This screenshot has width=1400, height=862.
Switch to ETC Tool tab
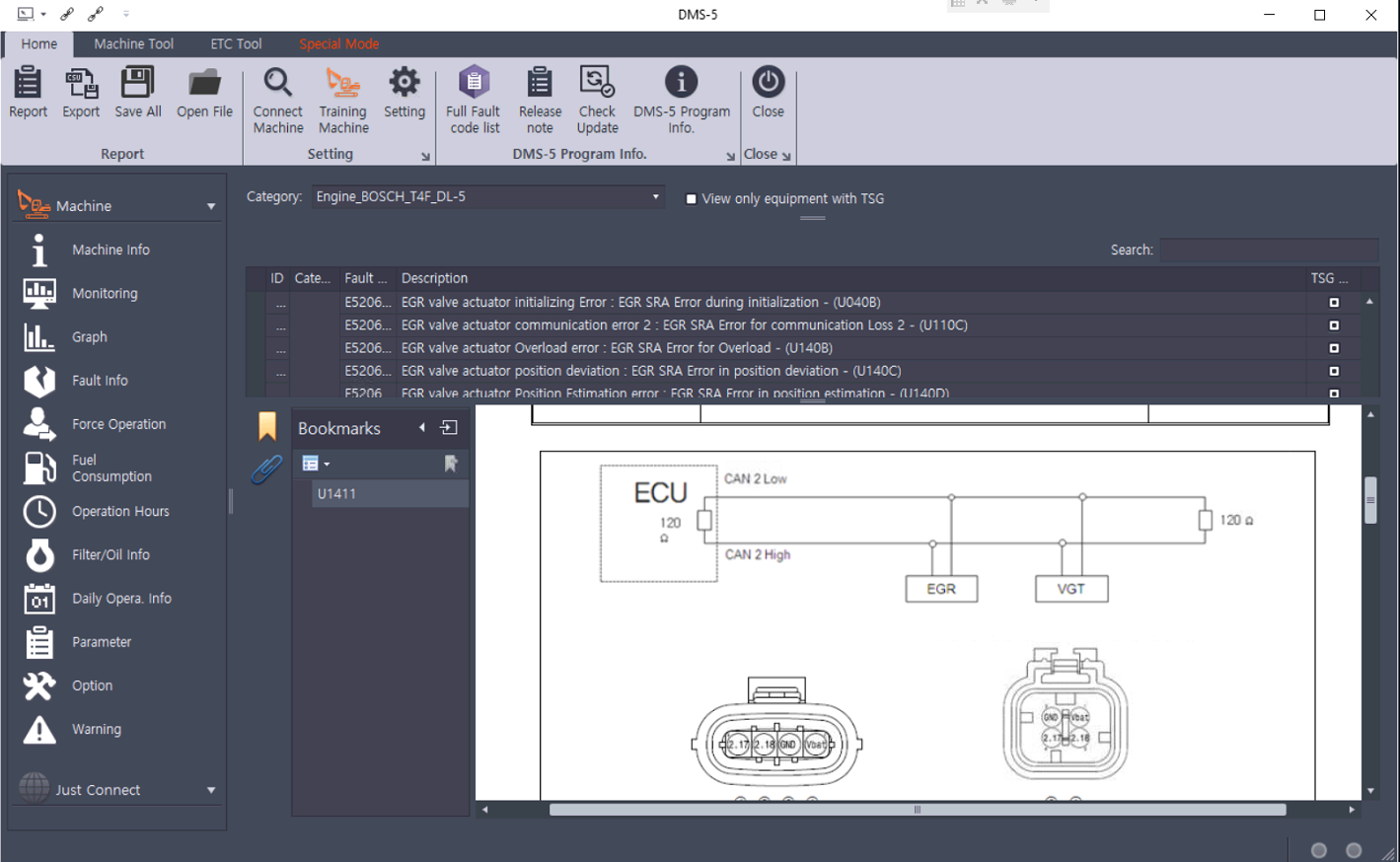(x=236, y=43)
